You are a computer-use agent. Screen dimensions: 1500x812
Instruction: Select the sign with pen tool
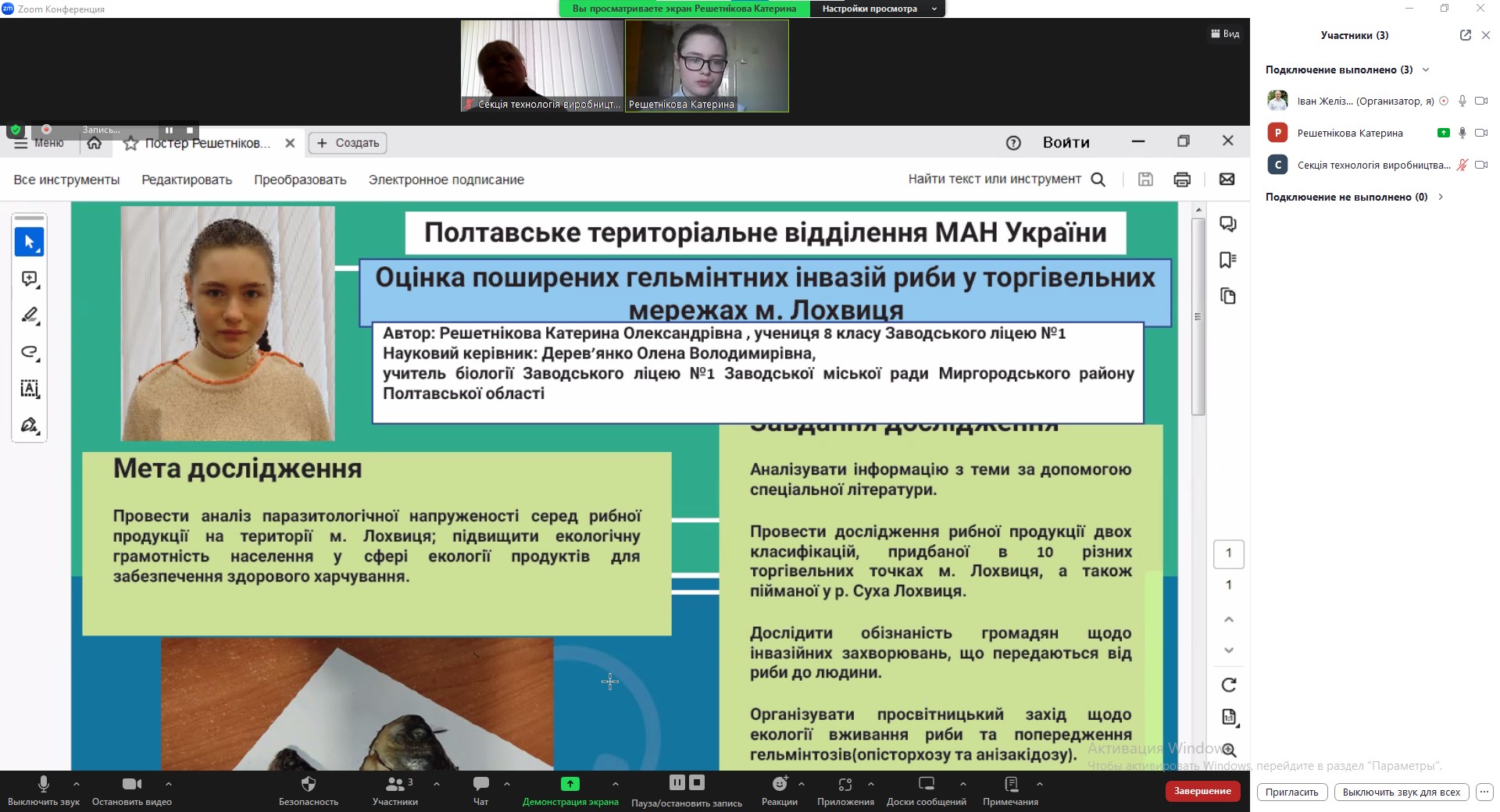(x=30, y=425)
